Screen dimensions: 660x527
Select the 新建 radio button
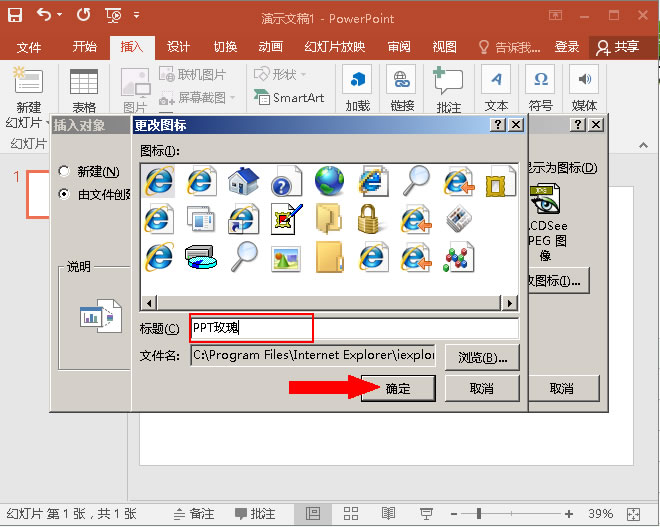point(65,172)
